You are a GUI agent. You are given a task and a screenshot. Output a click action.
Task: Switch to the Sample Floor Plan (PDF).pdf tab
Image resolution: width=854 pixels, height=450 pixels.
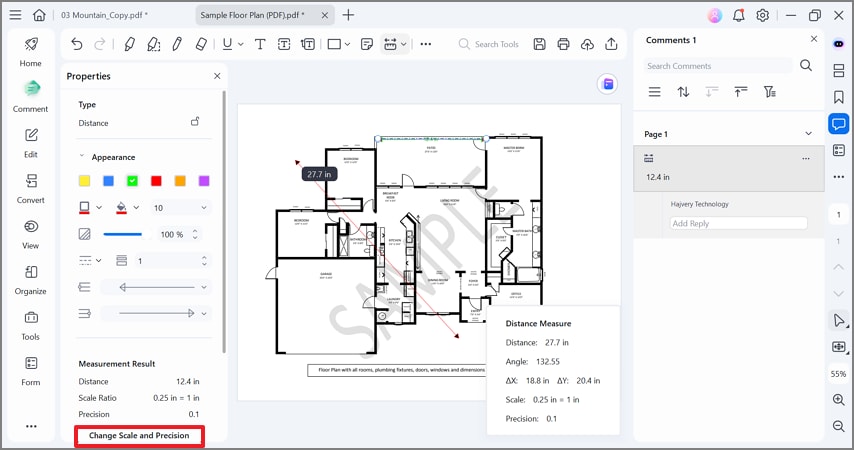253,15
